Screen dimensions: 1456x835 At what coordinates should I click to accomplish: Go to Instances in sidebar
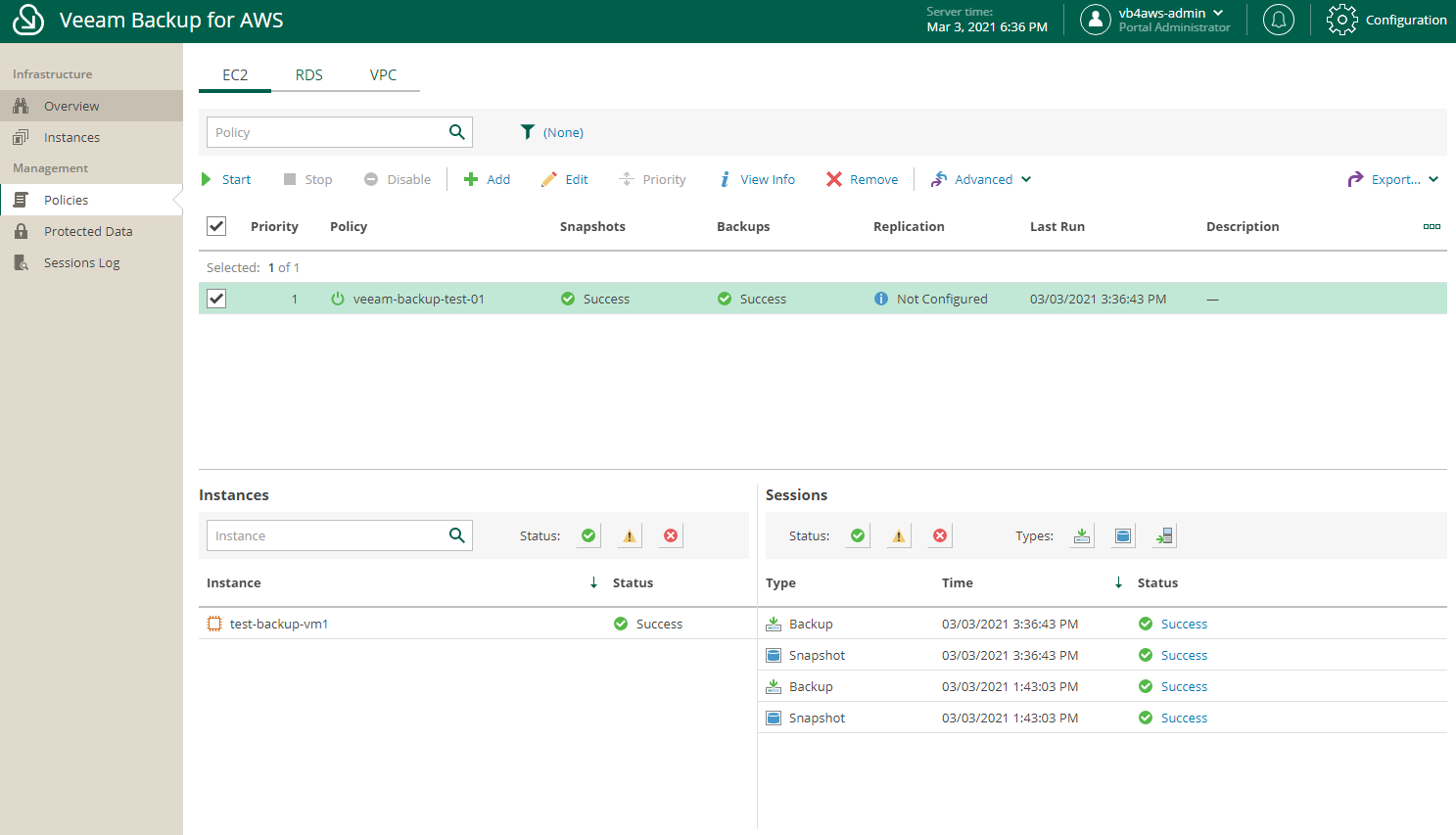pyautogui.click(x=91, y=137)
